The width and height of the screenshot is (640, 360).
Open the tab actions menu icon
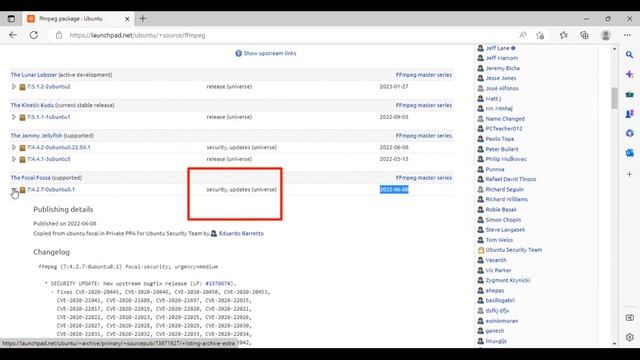pyautogui.click(x=11, y=19)
